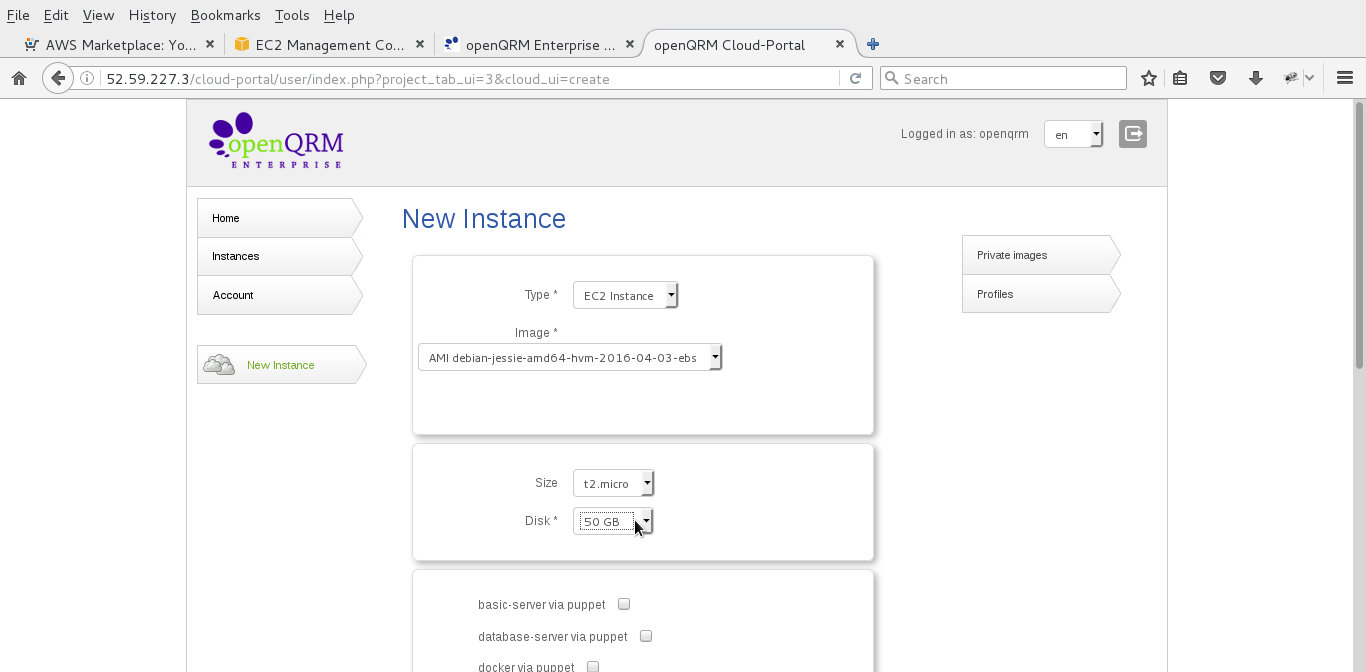1366x672 pixels.
Task: Click the magnifier icon in the search box
Action: pos(891,78)
